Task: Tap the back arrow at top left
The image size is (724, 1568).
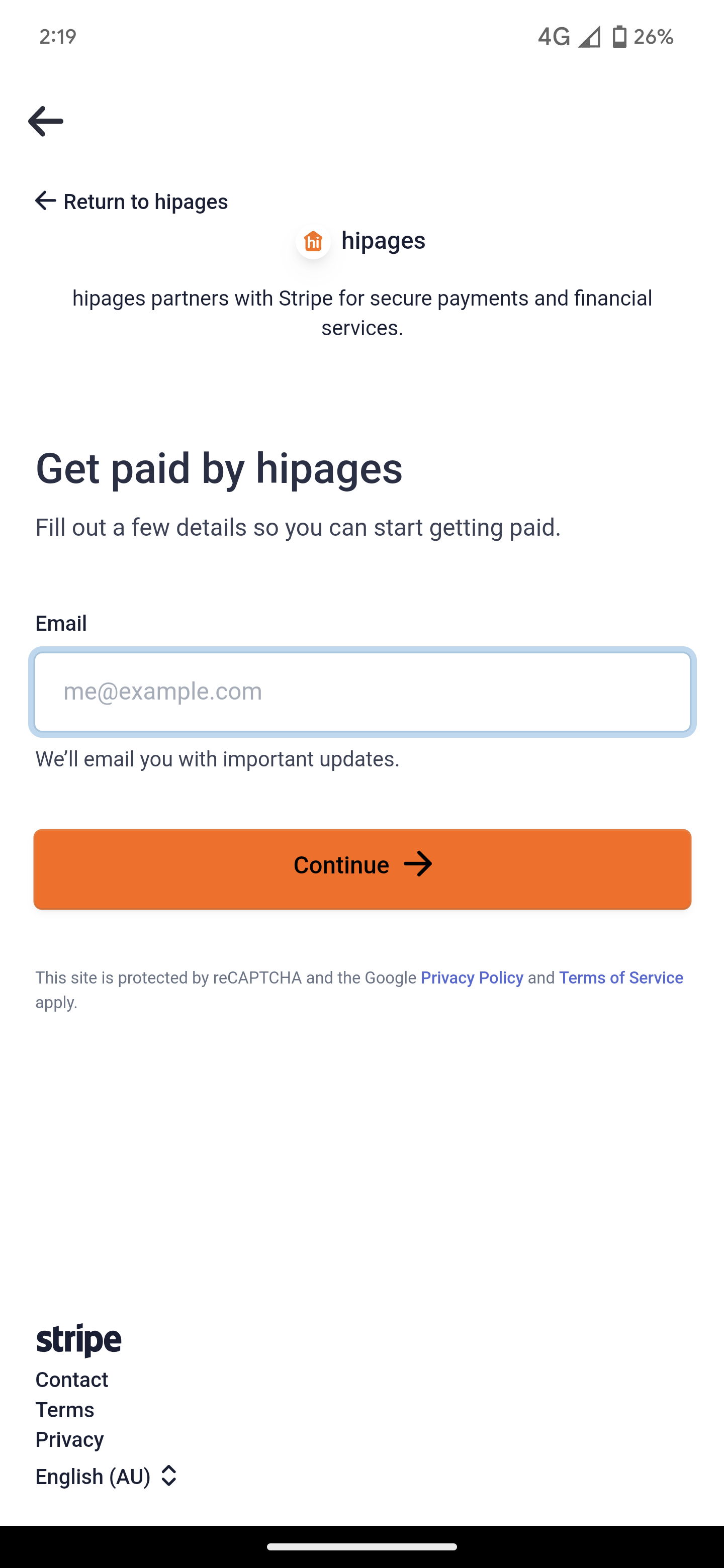Action: [46, 121]
